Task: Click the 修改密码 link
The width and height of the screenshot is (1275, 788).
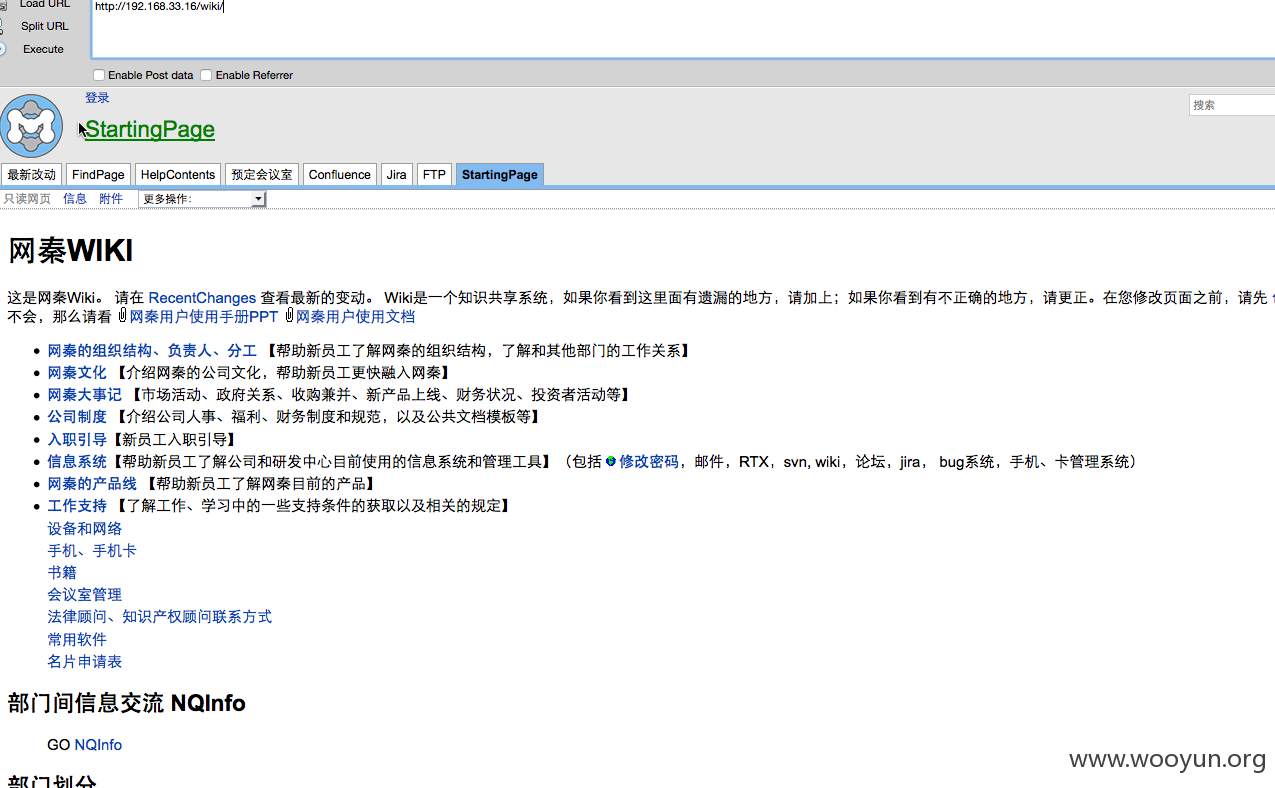Action: [649, 461]
